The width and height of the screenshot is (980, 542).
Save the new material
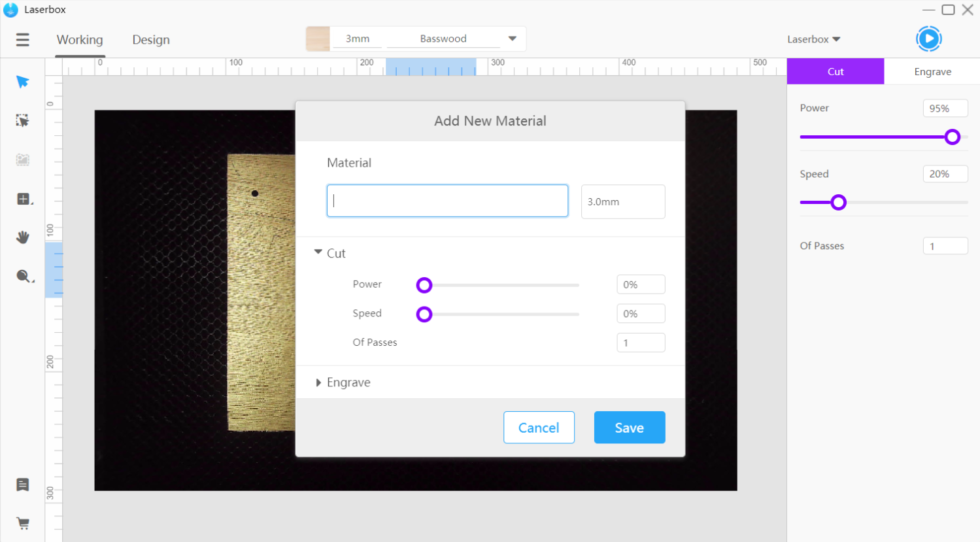pos(629,428)
